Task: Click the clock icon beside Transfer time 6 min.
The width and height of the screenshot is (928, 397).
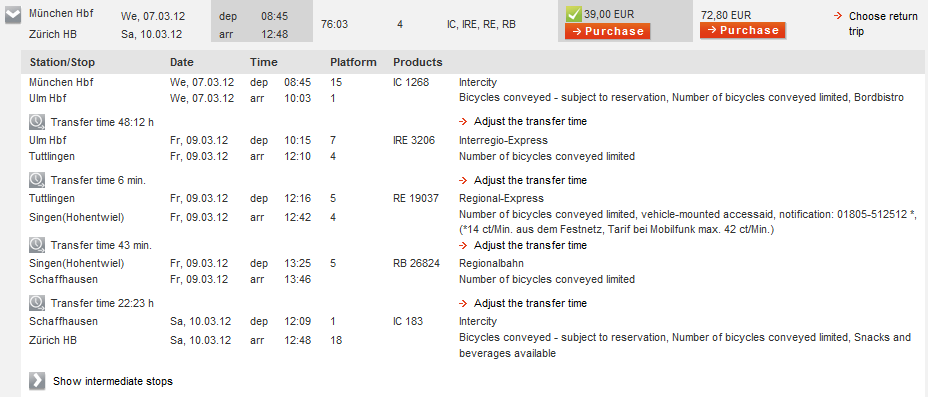Action: coord(37,180)
